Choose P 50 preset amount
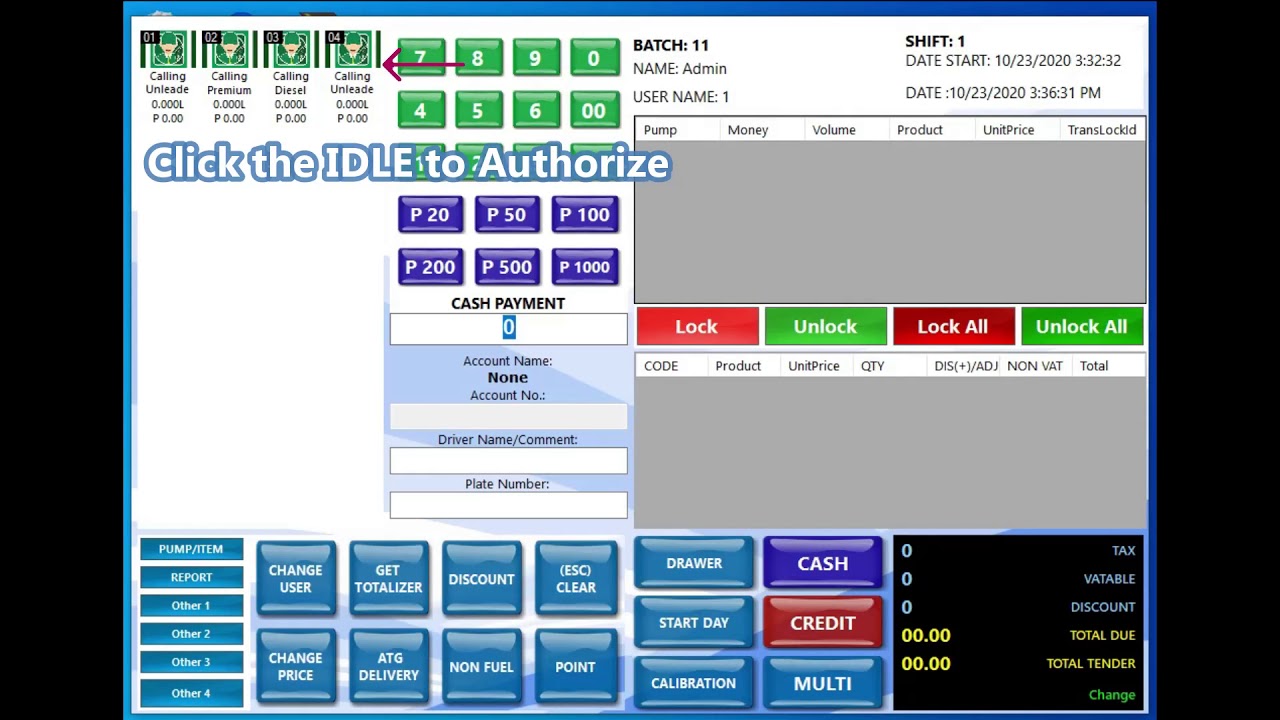This screenshot has width=1280, height=720. click(507, 215)
